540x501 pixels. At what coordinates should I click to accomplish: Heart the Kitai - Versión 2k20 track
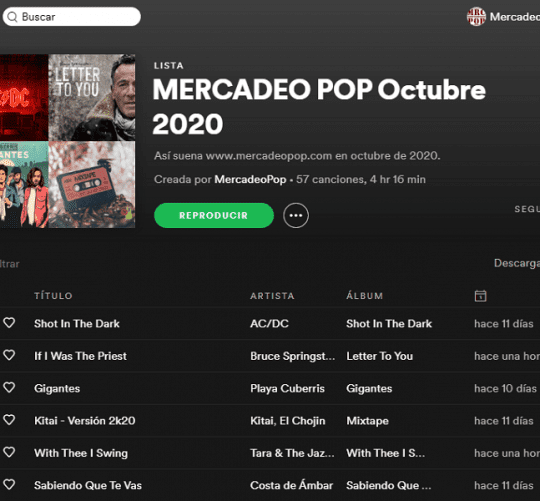[9, 420]
